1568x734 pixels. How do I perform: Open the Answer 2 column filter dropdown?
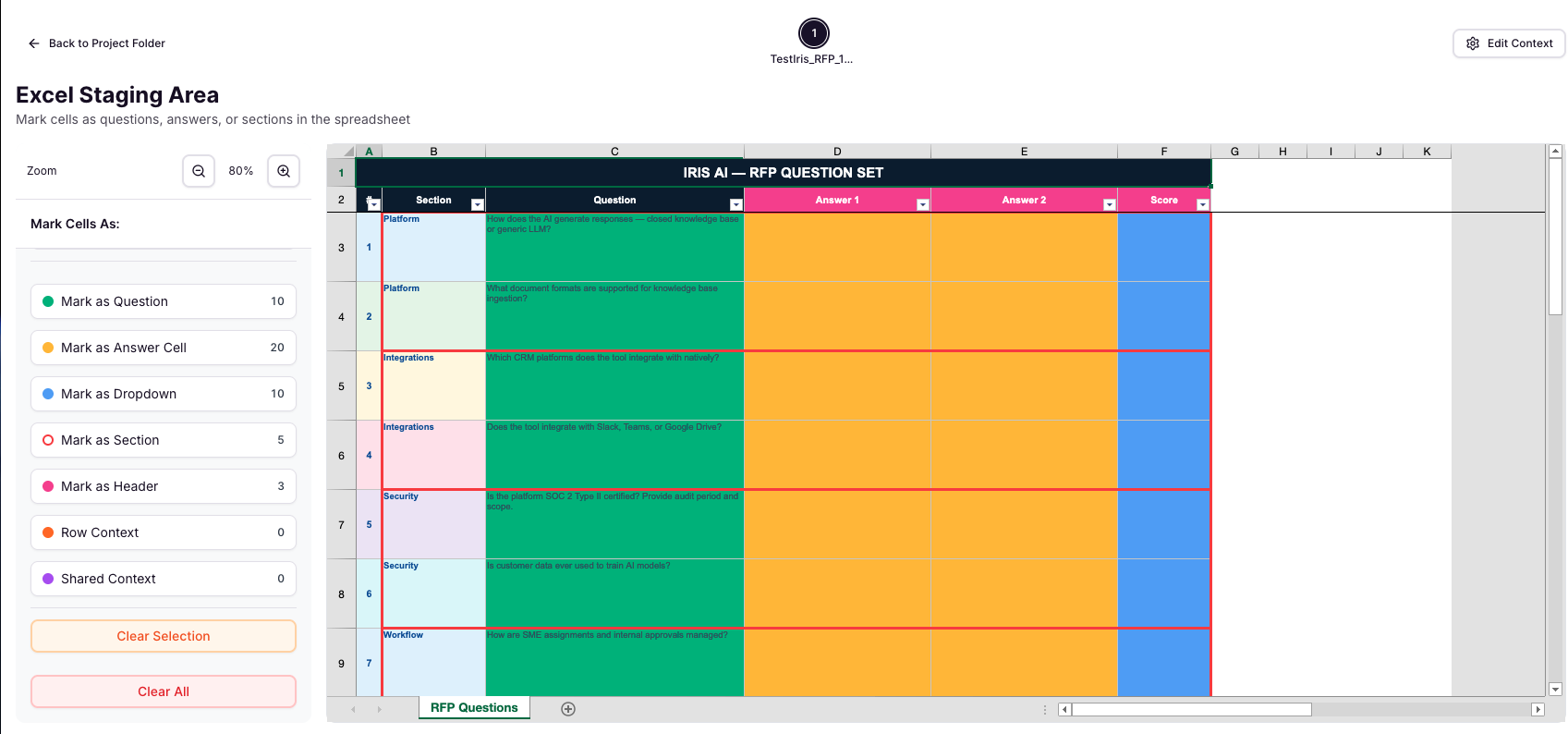1110,205
